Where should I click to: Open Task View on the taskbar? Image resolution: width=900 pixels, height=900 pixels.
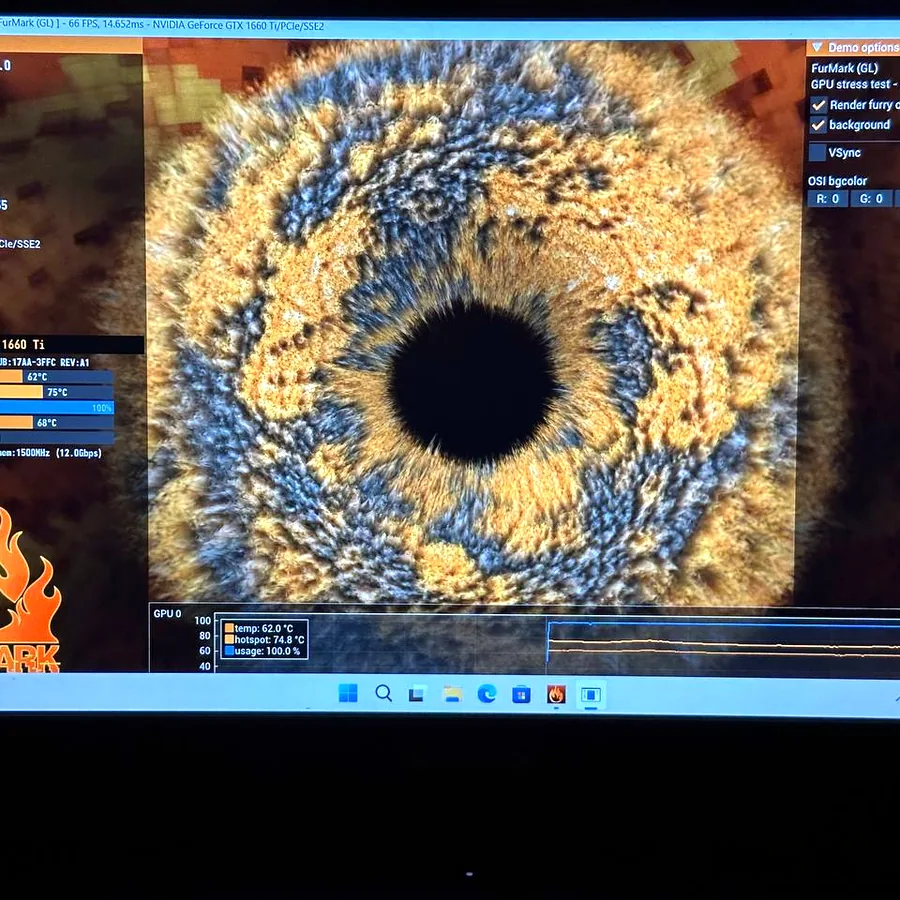pos(417,694)
